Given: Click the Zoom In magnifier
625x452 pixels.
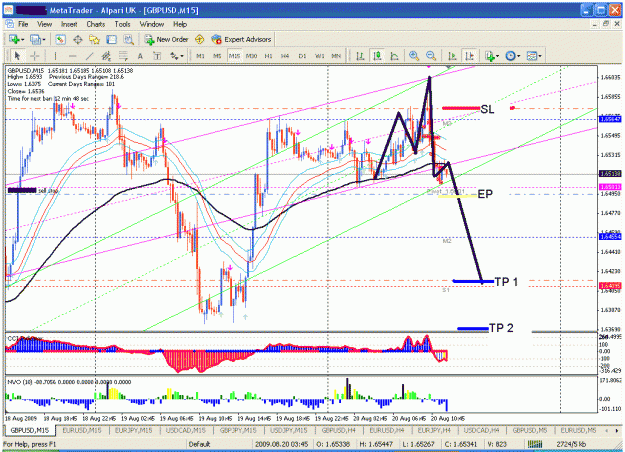Looking at the screenshot, I should [414, 56].
